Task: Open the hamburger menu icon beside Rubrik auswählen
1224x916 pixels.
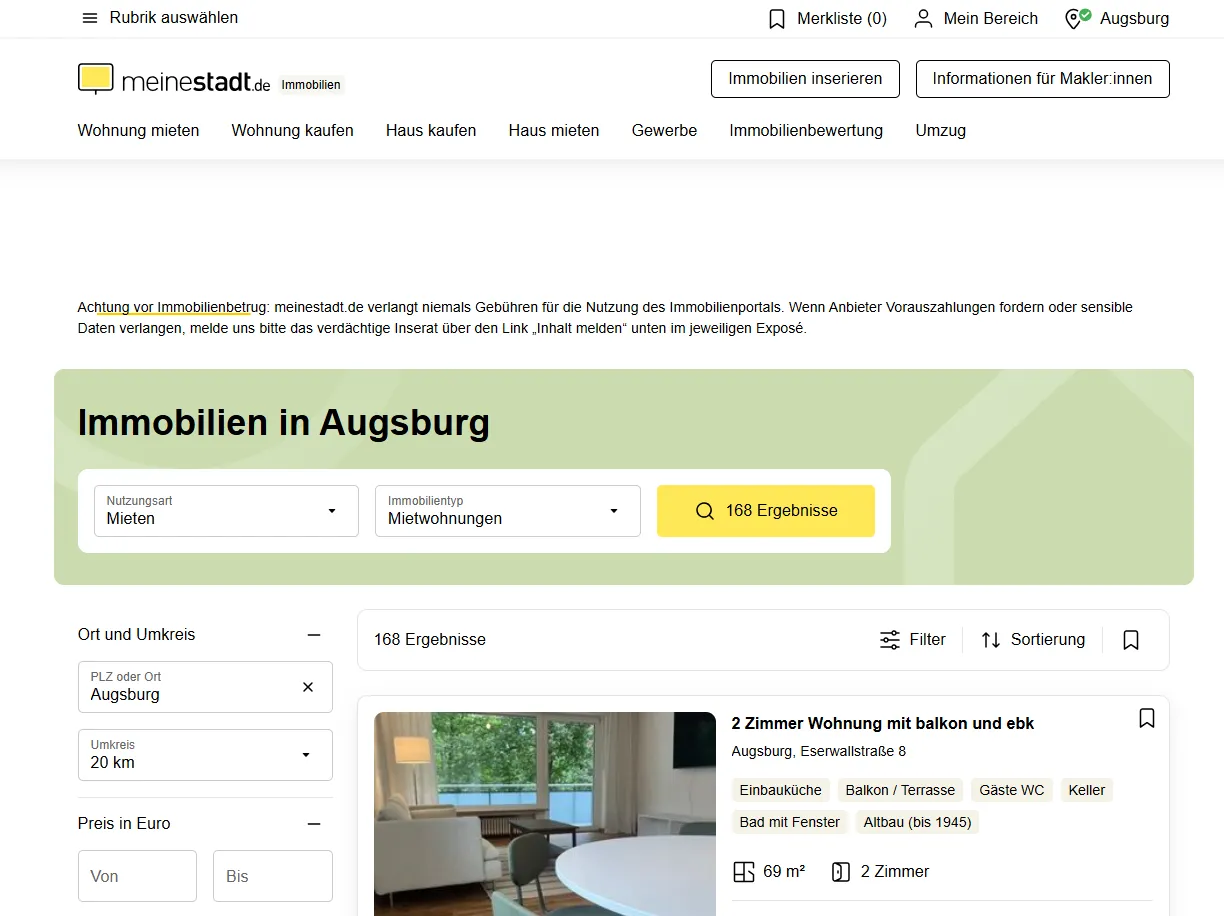Action: click(x=90, y=18)
